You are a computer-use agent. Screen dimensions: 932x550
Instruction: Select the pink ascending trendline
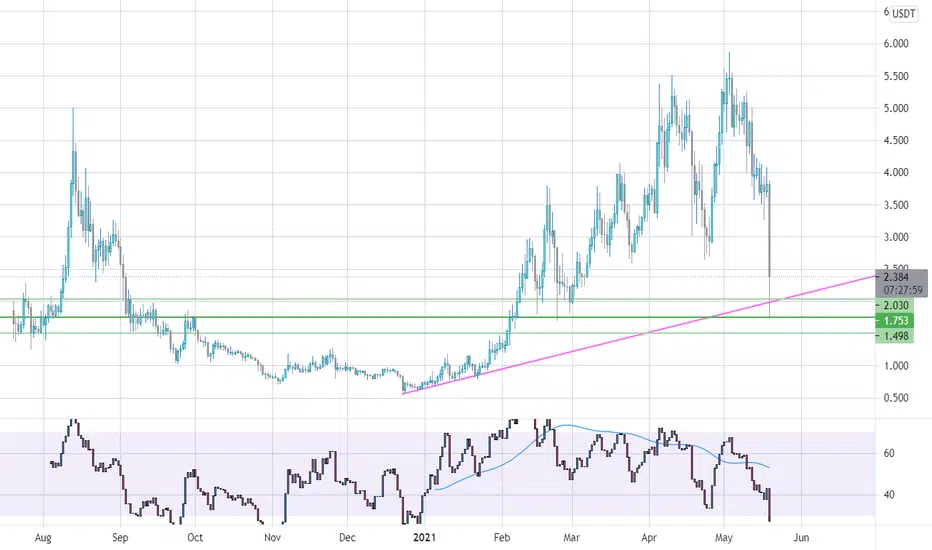639,335
